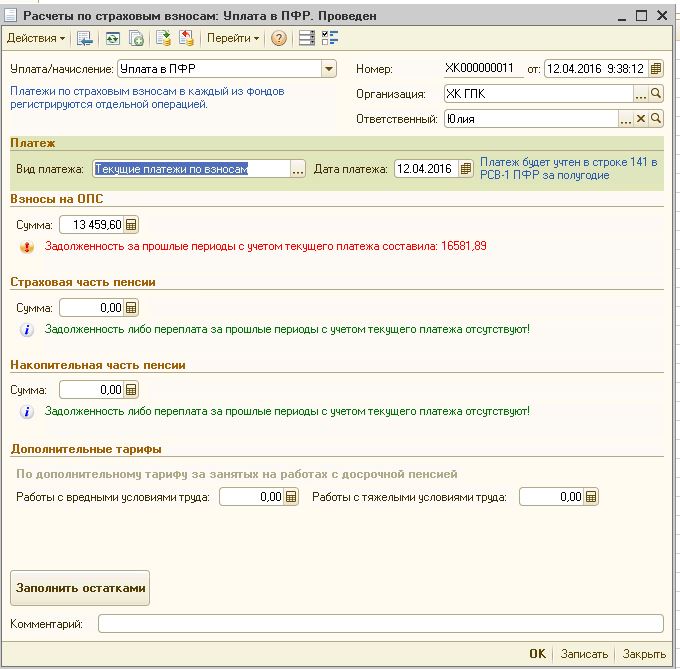This screenshot has width=680, height=669.
Task: Open calendar icon next to document date
Action: pos(656,69)
